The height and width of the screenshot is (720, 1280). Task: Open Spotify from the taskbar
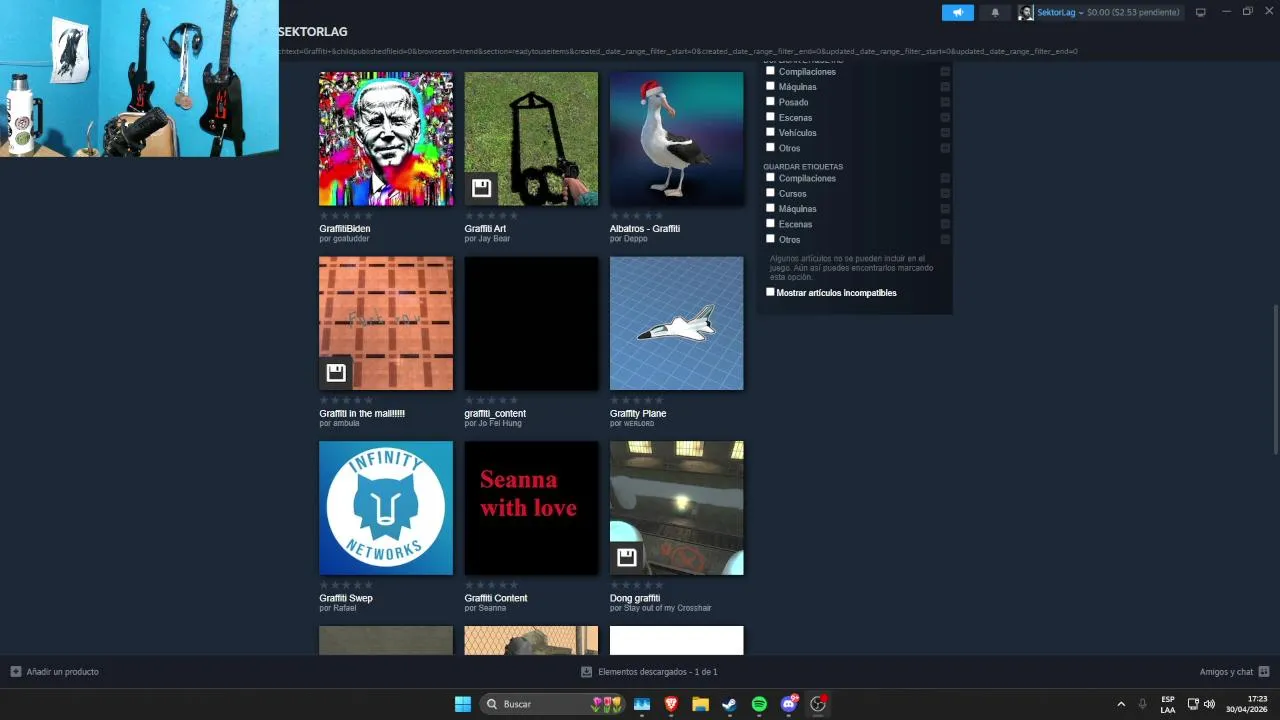[x=759, y=704]
